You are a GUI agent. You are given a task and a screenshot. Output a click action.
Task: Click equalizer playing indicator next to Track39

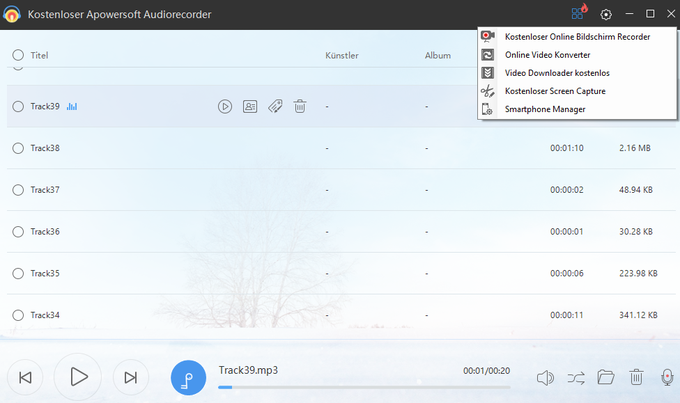pos(72,106)
